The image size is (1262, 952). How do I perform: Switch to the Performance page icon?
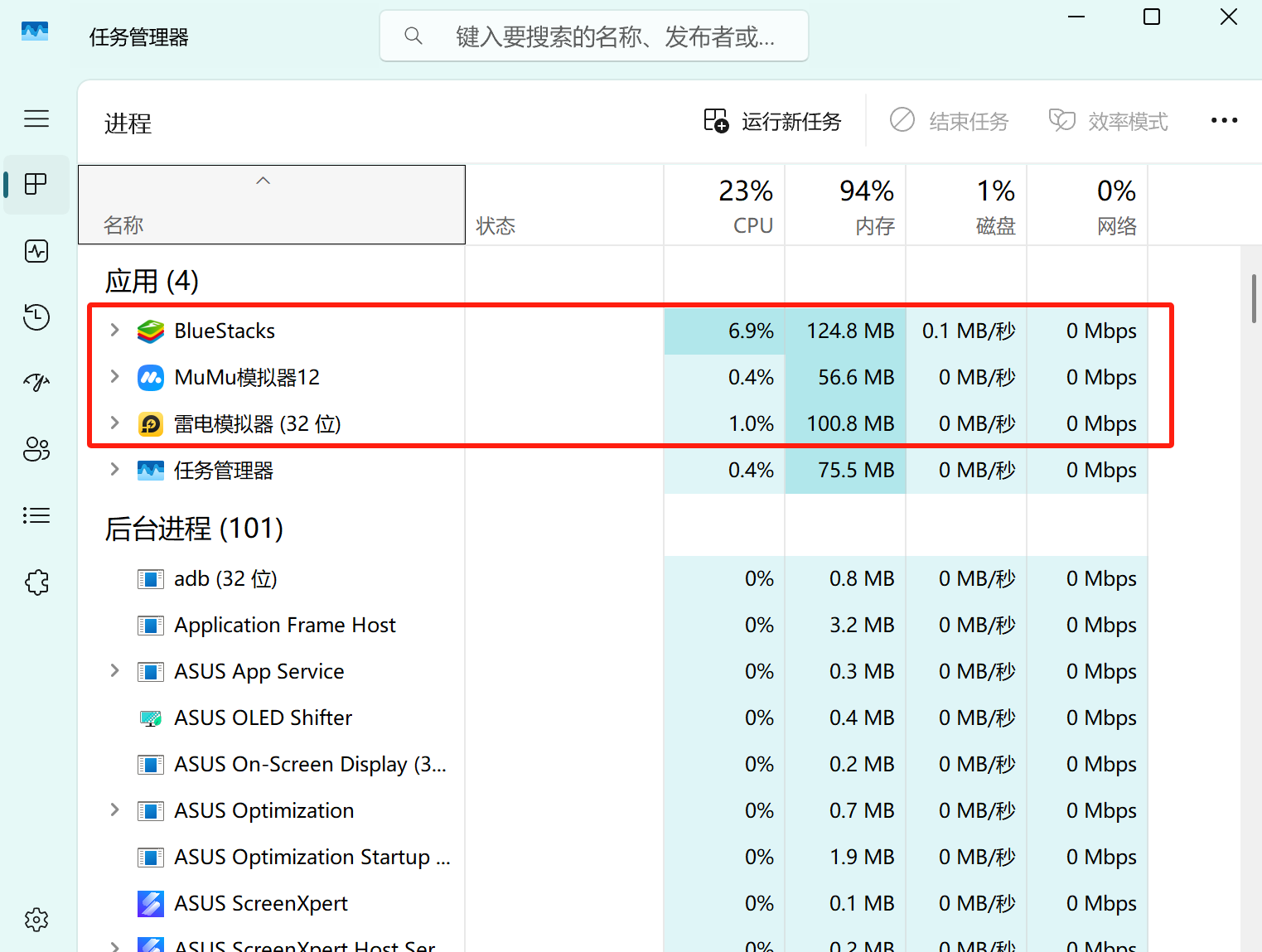point(36,251)
